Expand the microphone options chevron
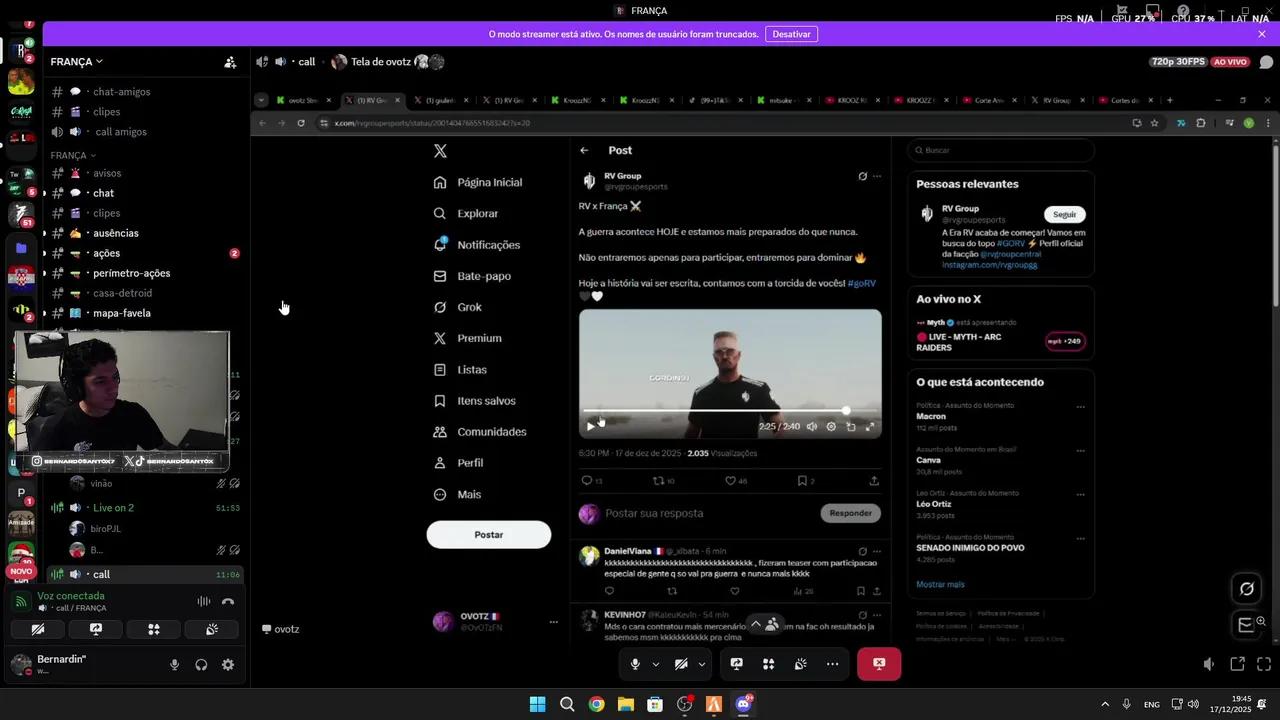Screen dimensions: 1280x720 (656, 663)
